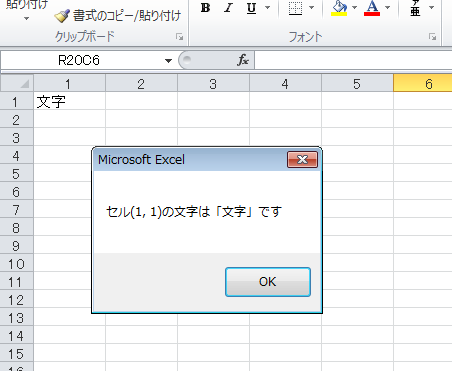This screenshot has height=371, width=452.
Task: Select row header 8
Action: point(17,227)
